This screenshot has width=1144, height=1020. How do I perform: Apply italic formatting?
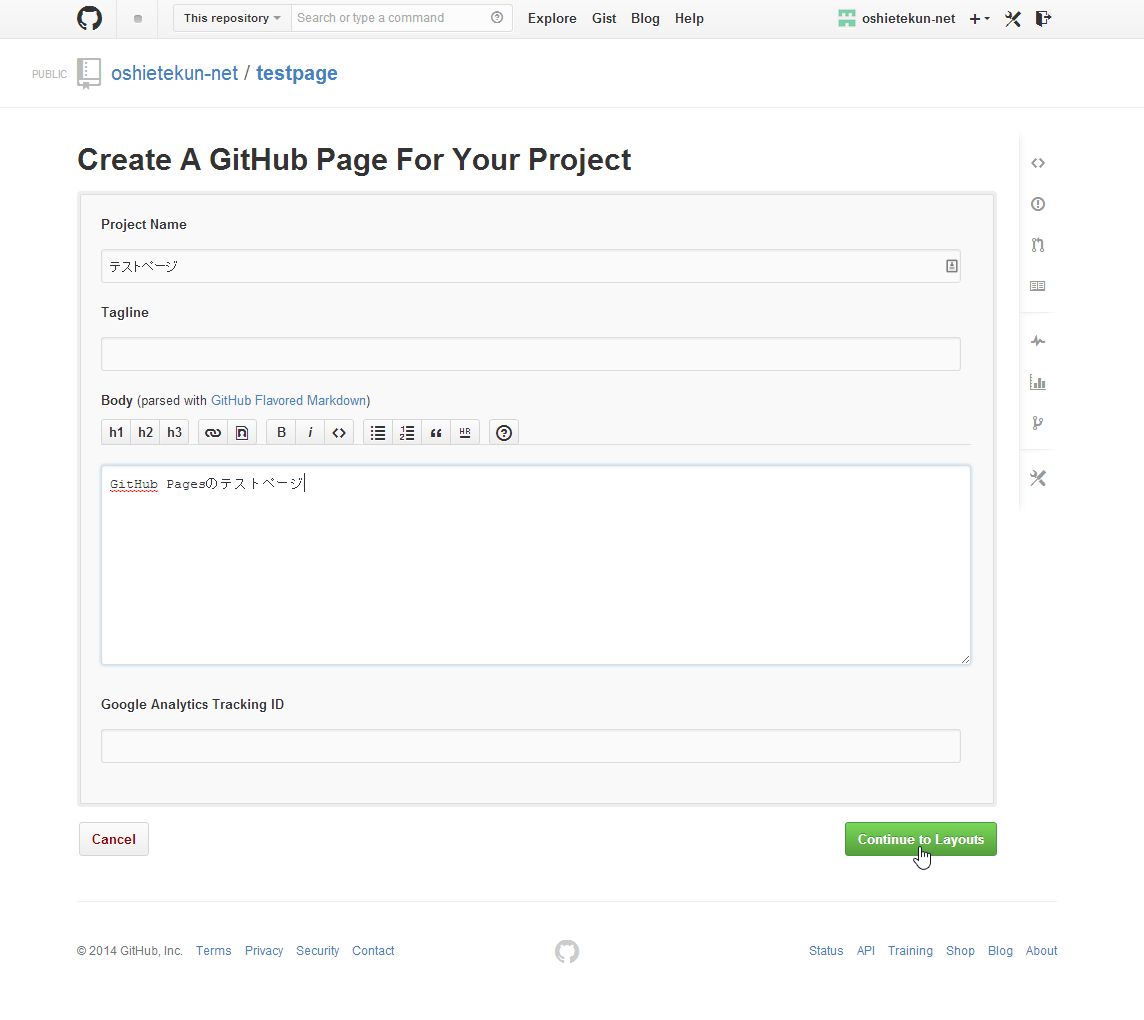click(310, 433)
